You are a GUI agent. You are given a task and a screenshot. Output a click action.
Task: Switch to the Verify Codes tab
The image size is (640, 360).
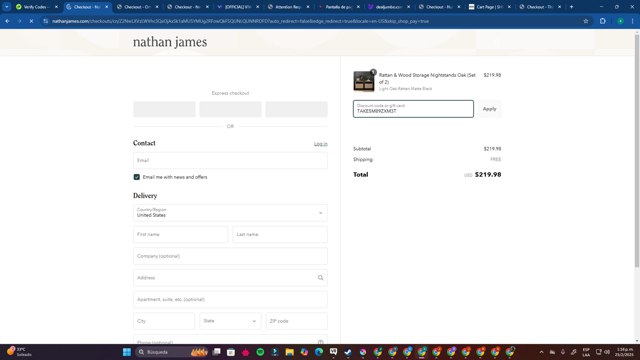tap(34, 7)
